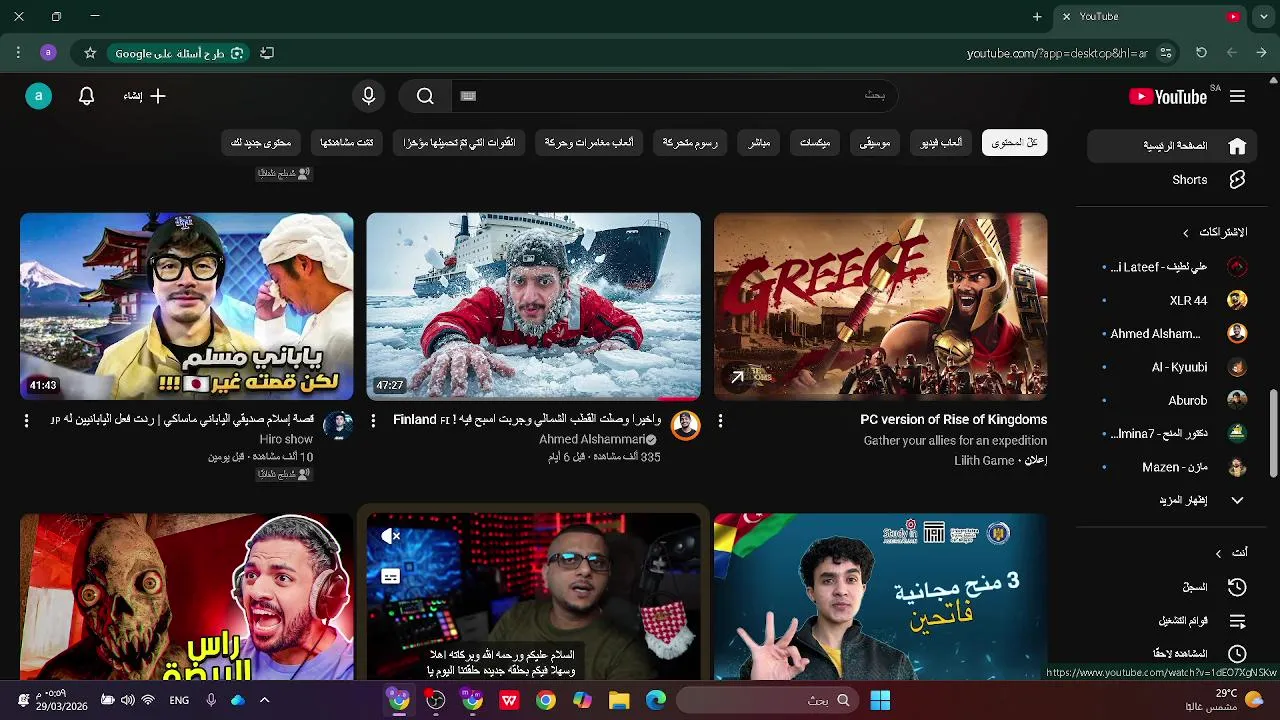Open XLR 44 subscription channel

pos(1172,300)
